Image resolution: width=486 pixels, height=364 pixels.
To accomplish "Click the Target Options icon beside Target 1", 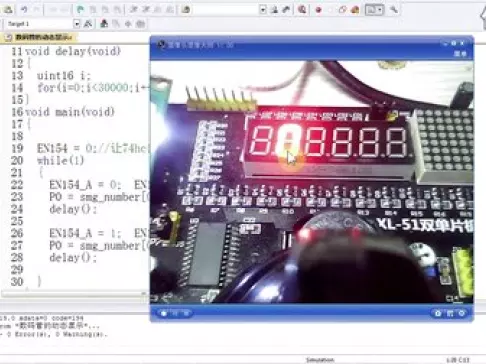I will point(88,24).
